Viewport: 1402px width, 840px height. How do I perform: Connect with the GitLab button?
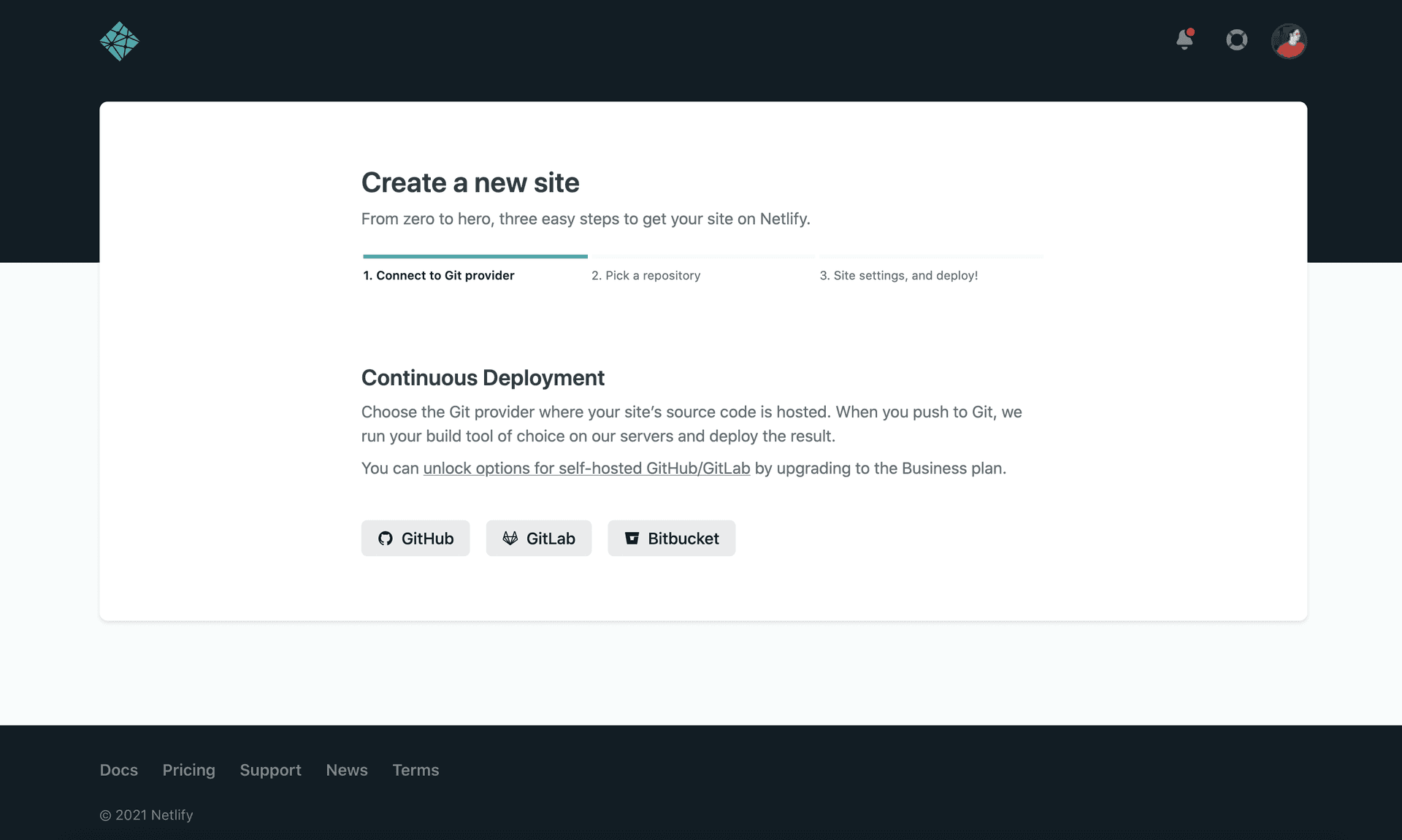coord(539,538)
